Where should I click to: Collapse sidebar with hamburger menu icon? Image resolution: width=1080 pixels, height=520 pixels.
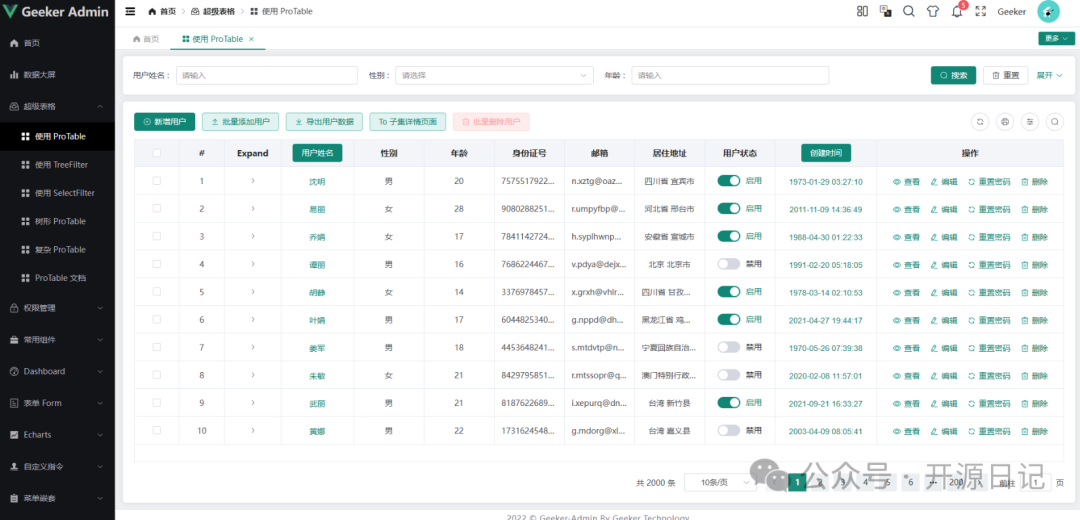(x=130, y=11)
